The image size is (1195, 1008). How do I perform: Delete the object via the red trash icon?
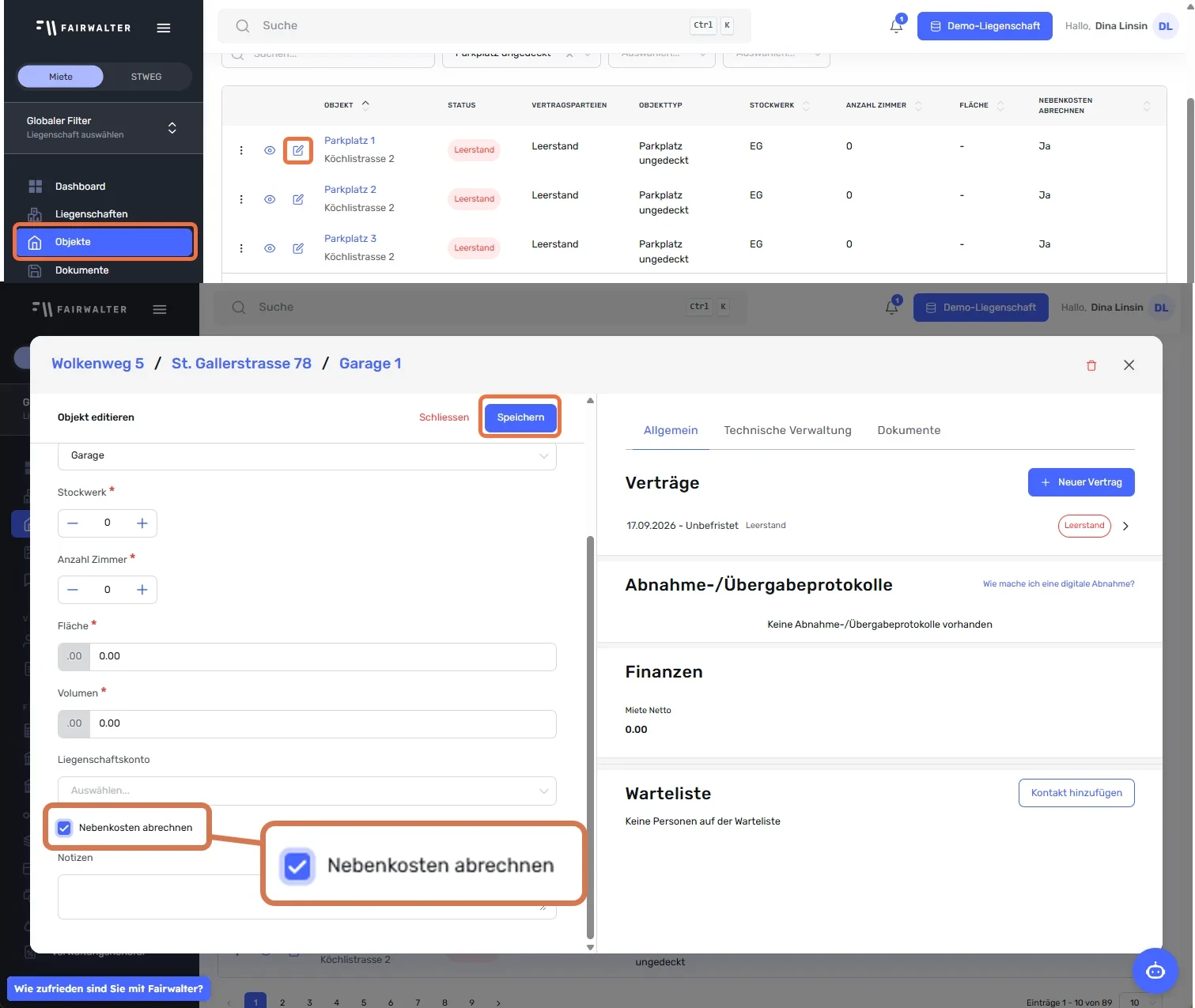1091,365
